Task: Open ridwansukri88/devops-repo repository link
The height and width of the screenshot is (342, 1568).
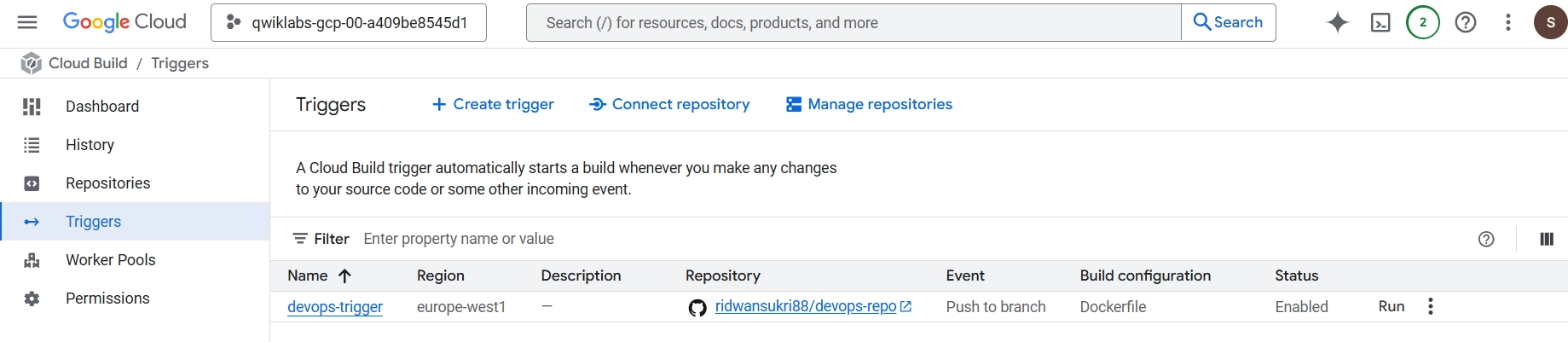Action: pos(806,306)
